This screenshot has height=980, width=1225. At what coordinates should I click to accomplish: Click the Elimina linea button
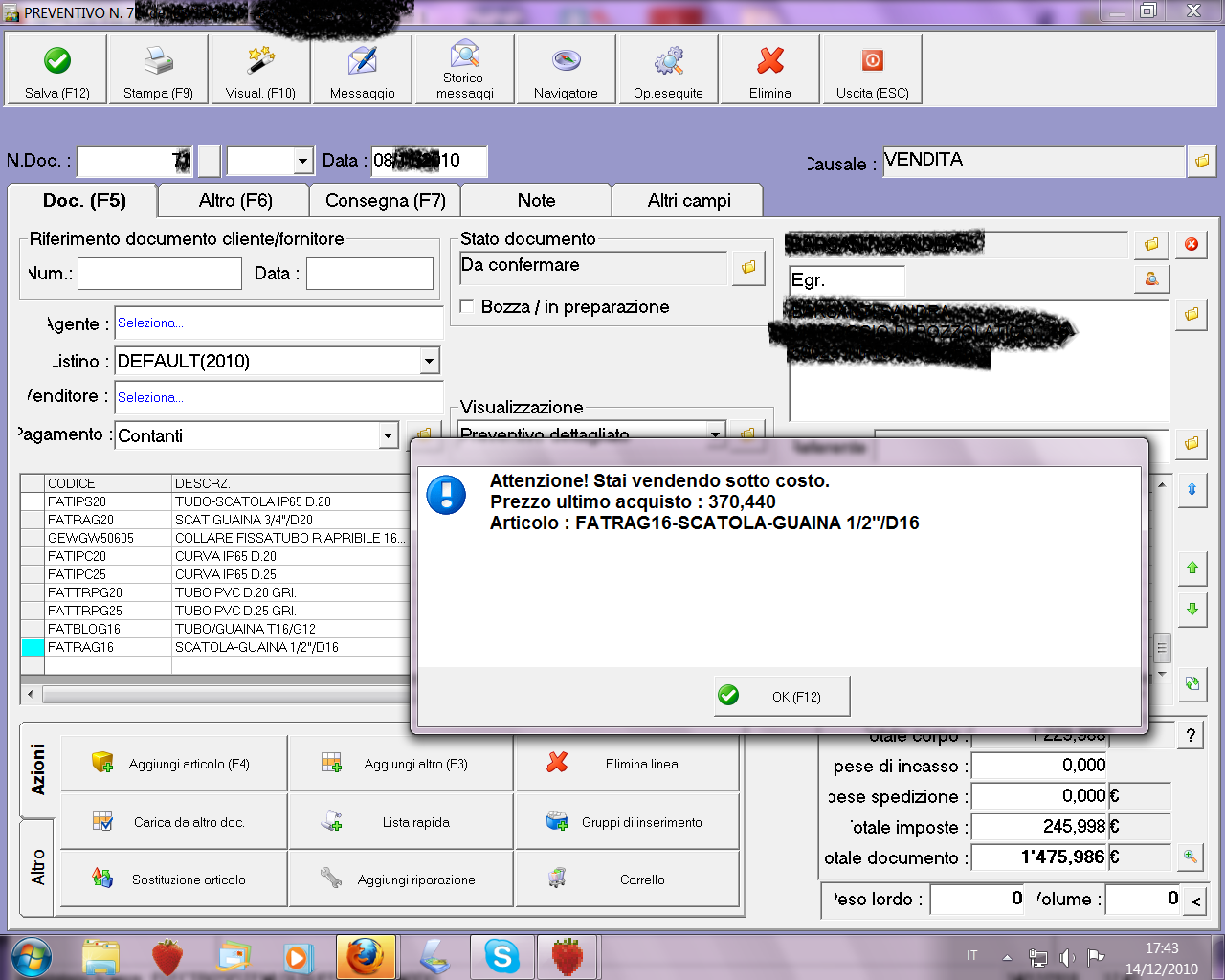(x=628, y=764)
